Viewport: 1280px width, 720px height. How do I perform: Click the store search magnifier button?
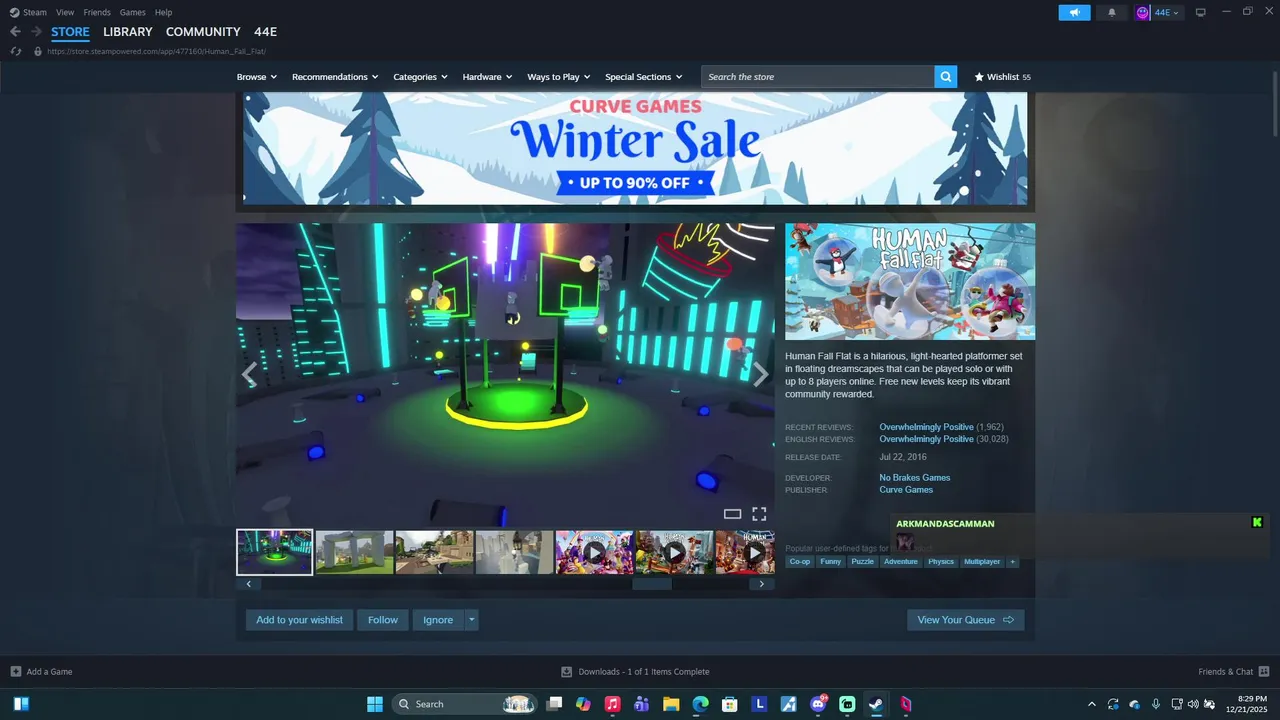[x=945, y=77]
